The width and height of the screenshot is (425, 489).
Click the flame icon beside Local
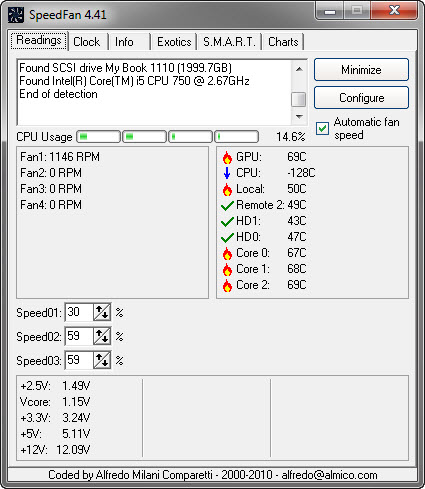click(x=227, y=189)
